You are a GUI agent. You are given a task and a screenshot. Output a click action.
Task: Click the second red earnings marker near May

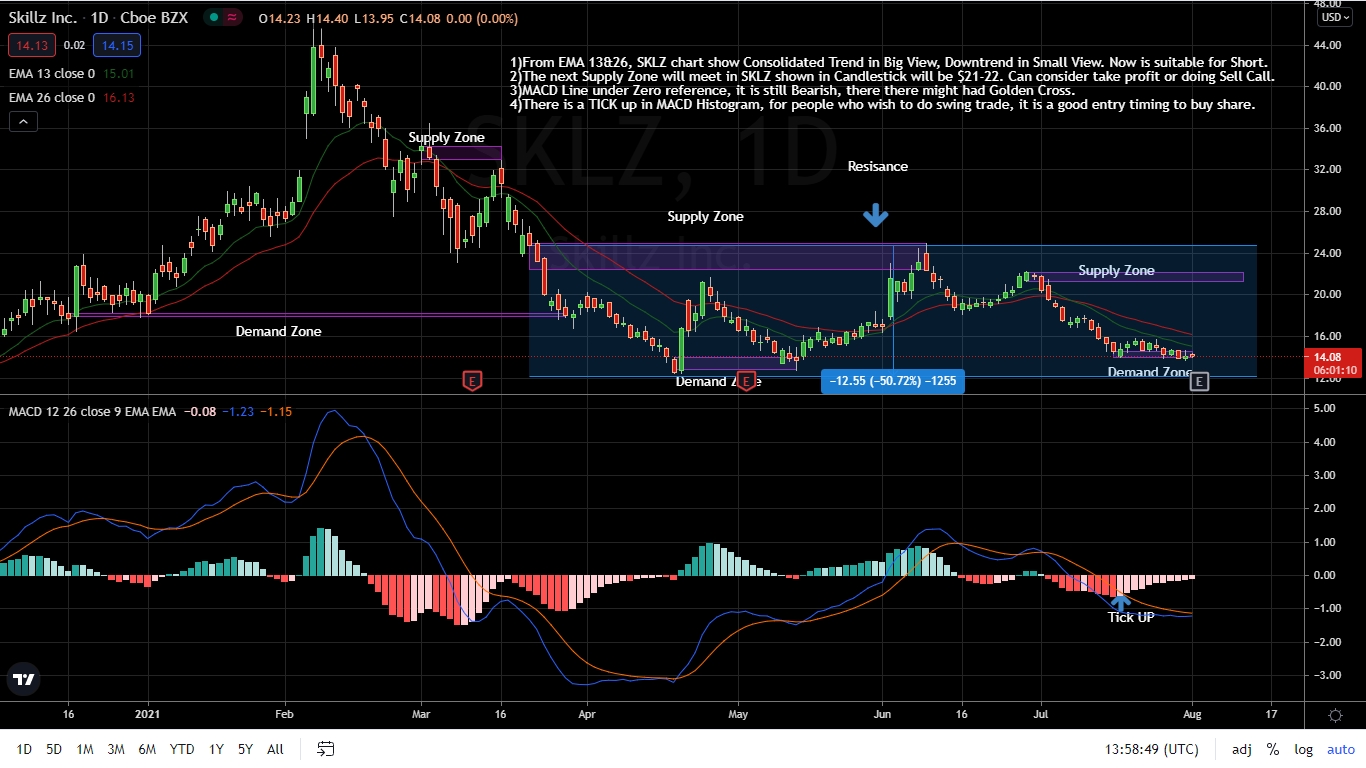pyautogui.click(x=746, y=380)
